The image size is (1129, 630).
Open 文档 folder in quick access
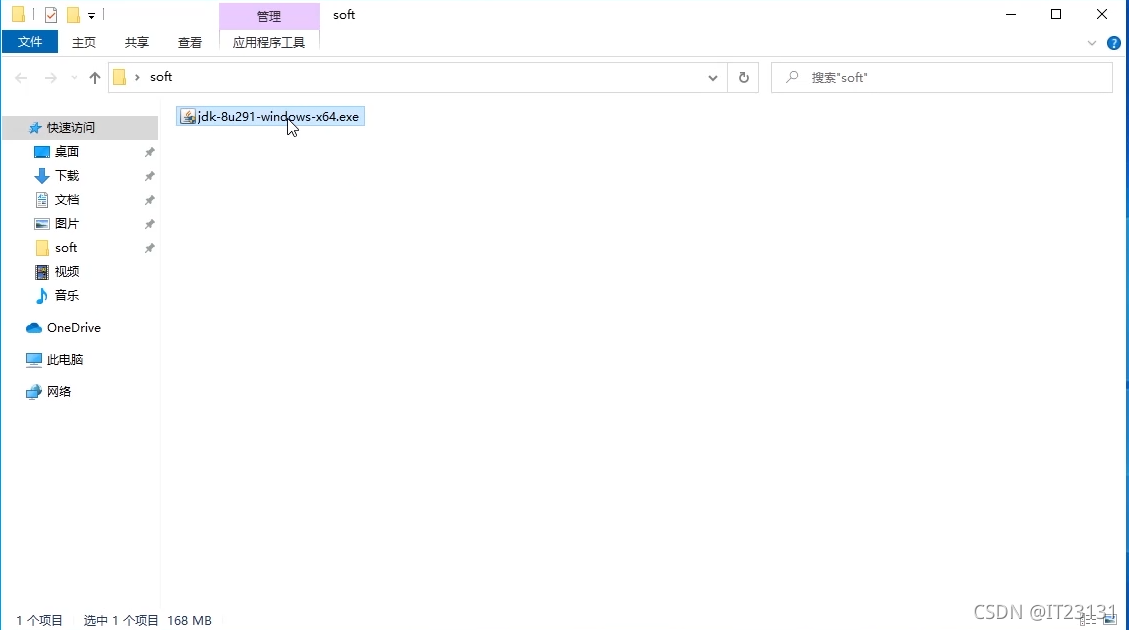[x=67, y=199]
